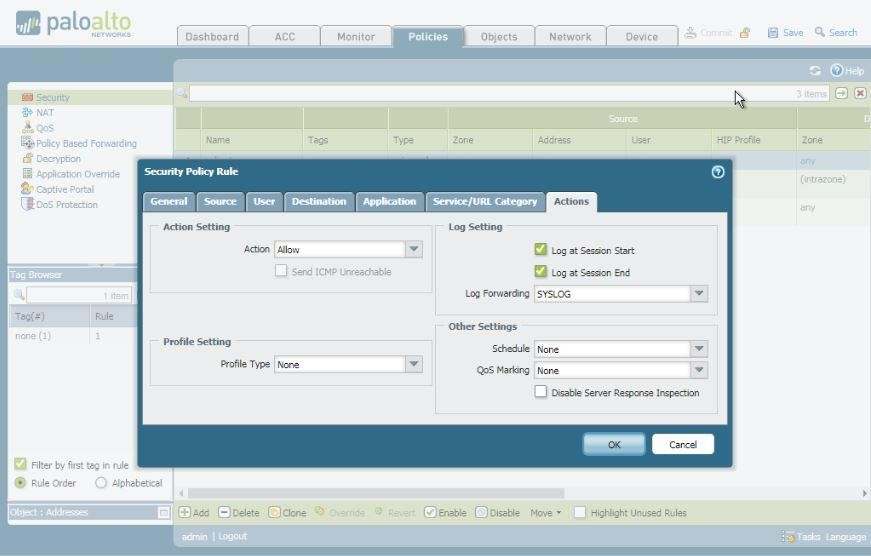Click the rule filter search field
This screenshot has width=871, height=556.
pyautogui.click(x=490, y=93)
